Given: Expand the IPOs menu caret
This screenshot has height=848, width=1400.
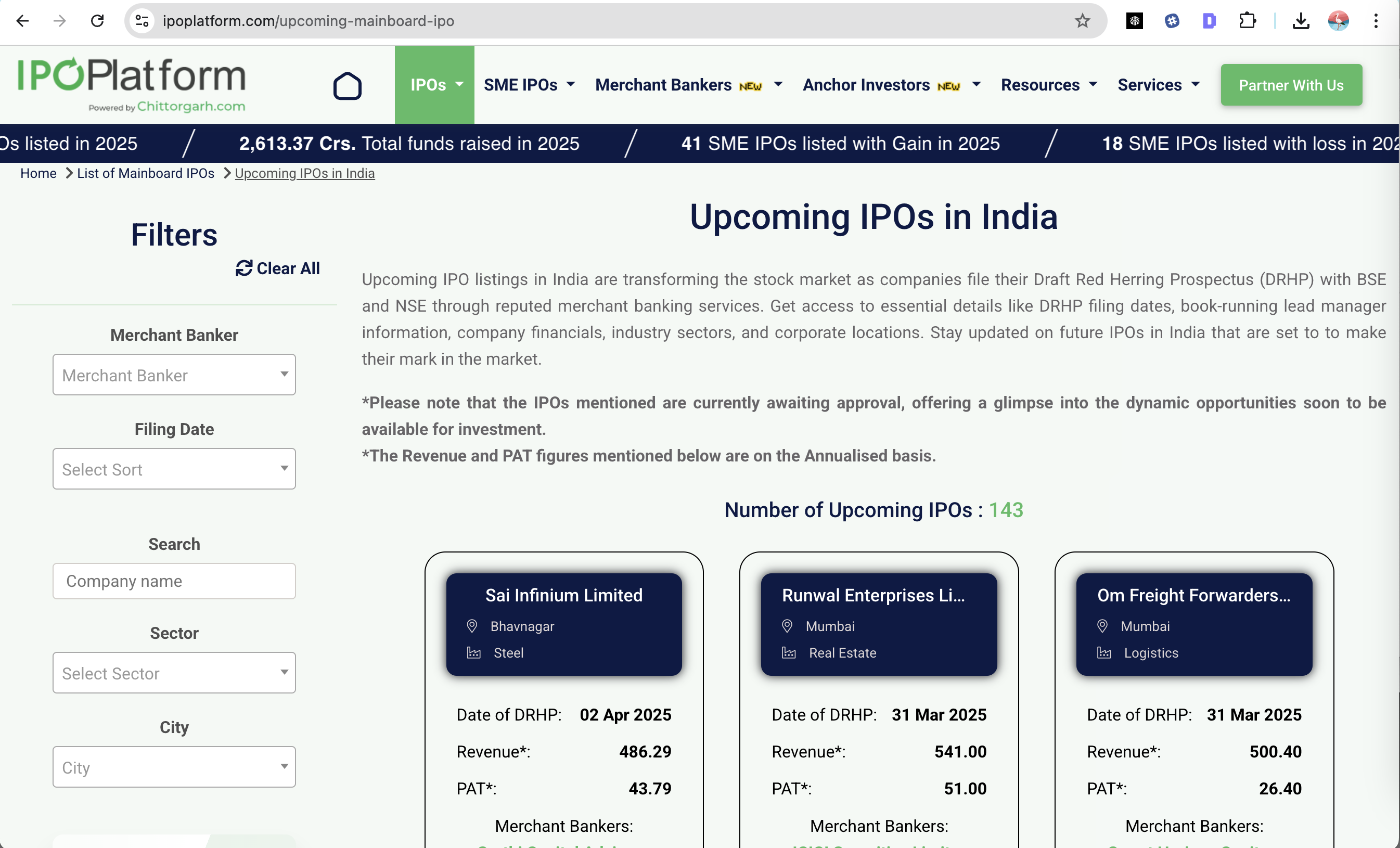Looking at the screenshot, I should [x=459, y=84].
